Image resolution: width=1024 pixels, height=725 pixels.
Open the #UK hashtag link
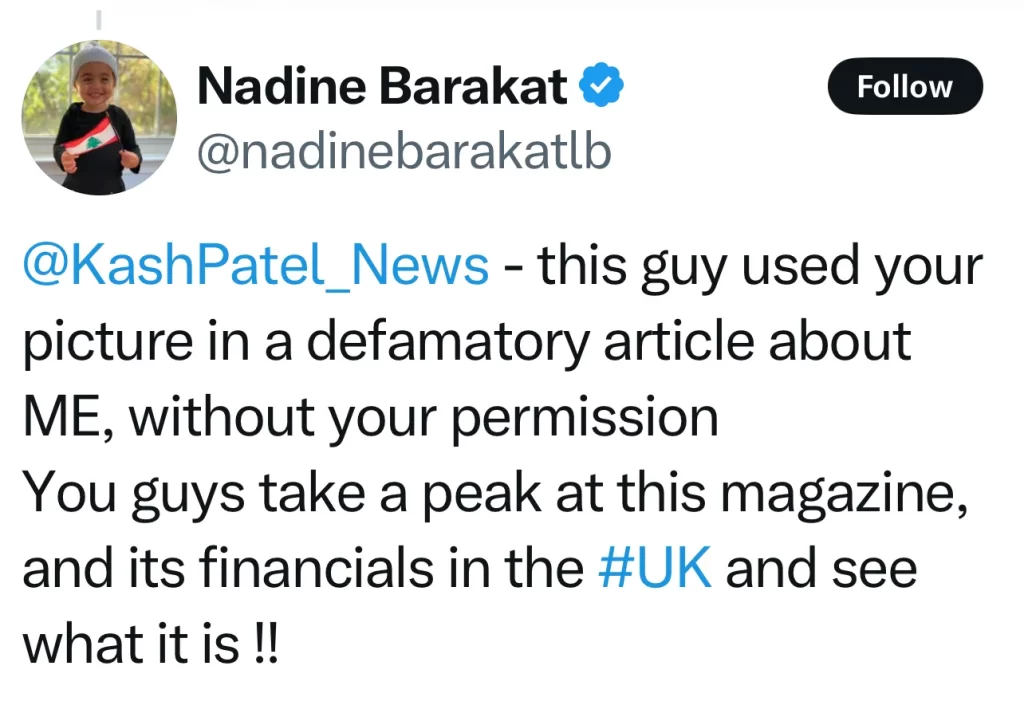point(654,567)
